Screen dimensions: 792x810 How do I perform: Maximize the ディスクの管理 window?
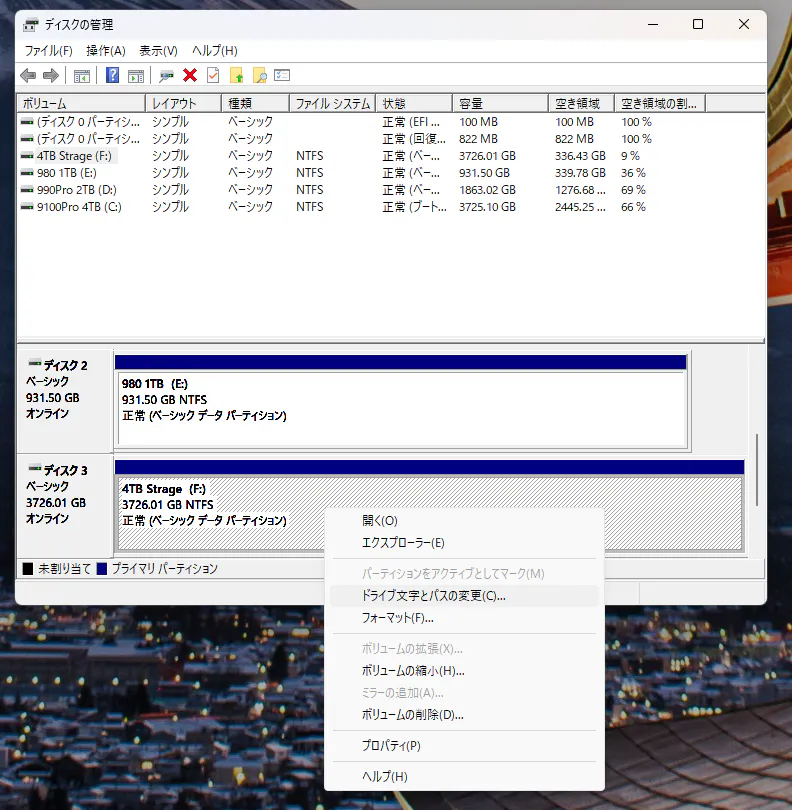[698, 24]
